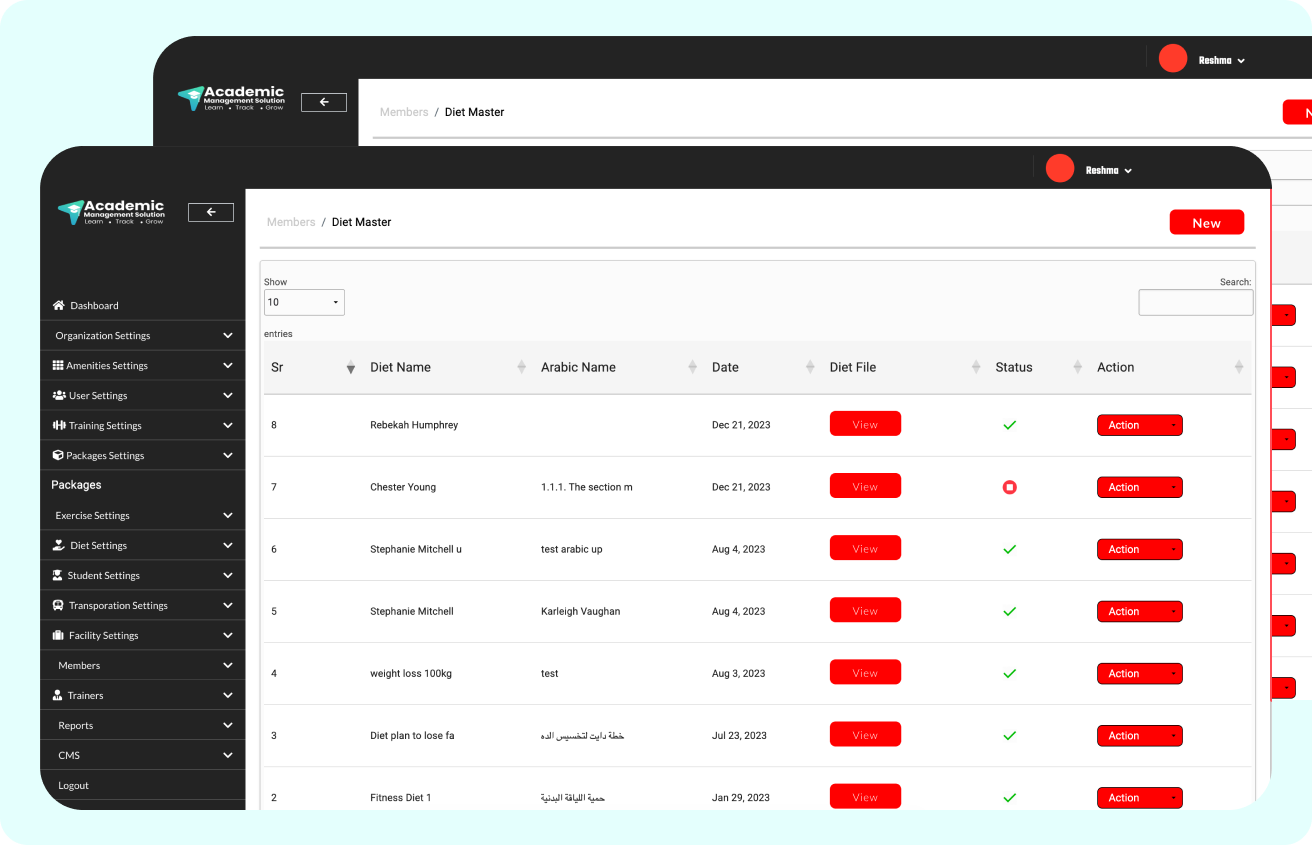Click the Packages Settings icon
Image resolution: width=1312 pixels, height=845 pixels.
(59, 455)
